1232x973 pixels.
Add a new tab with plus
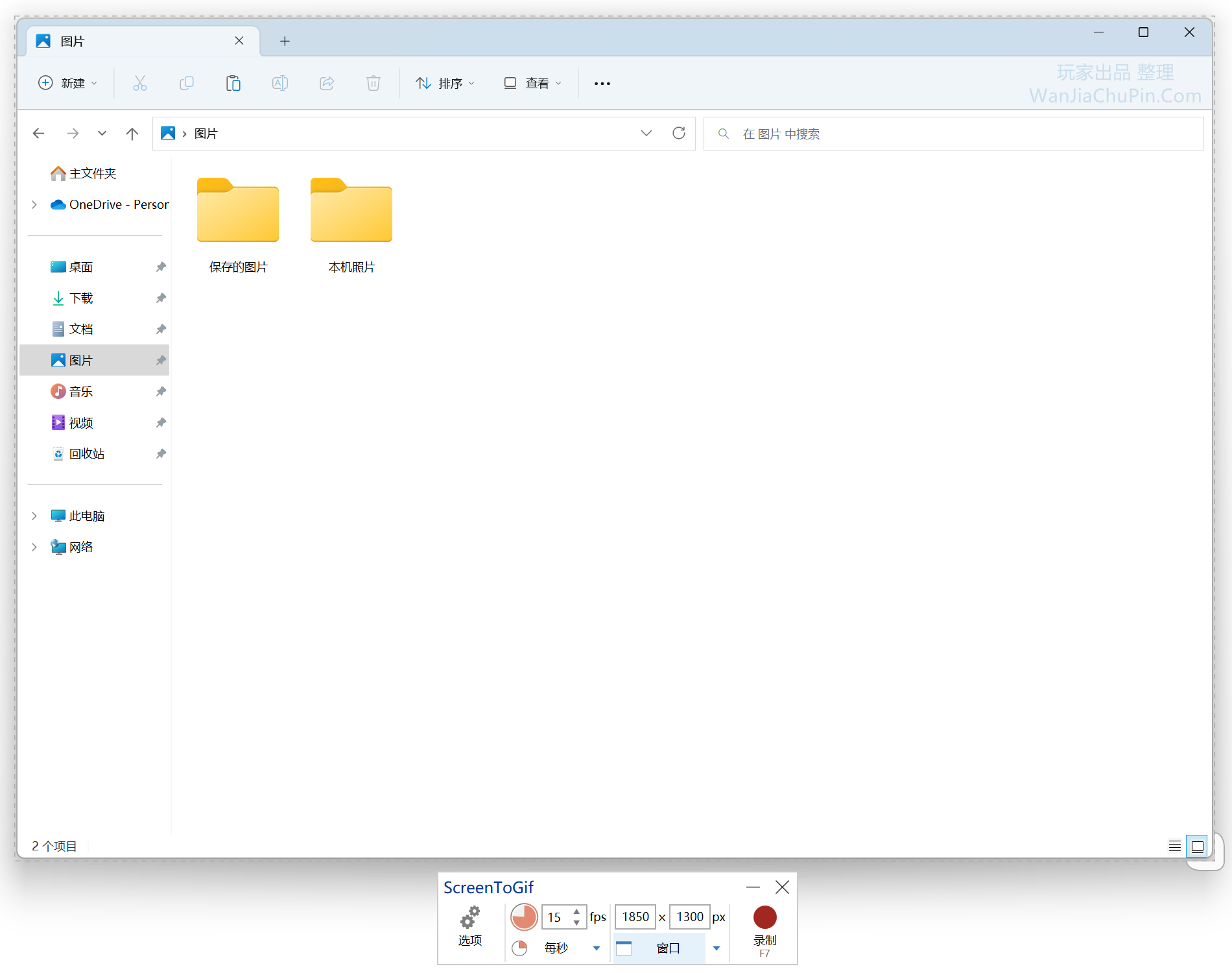pyautogui.click(x=285, y=41)
